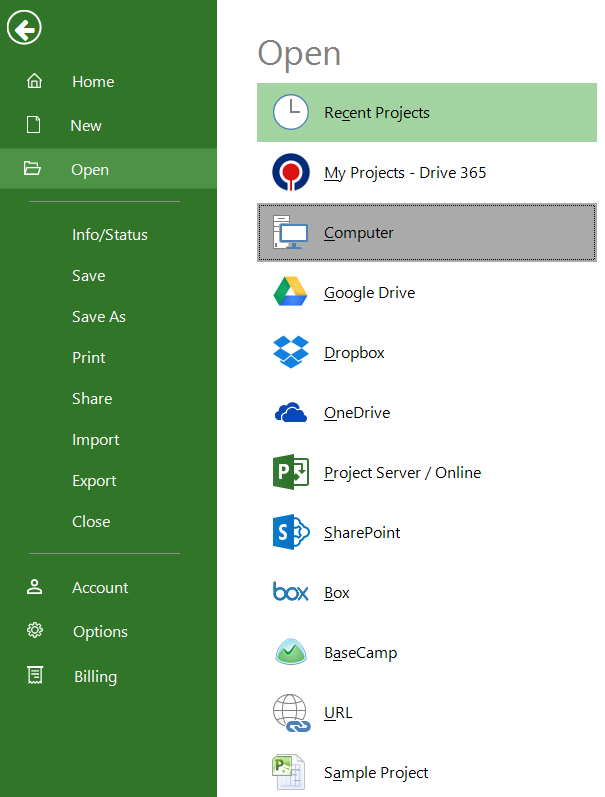Choose Save from the sidebar
The image size is (605, 797).
[89, 275]
